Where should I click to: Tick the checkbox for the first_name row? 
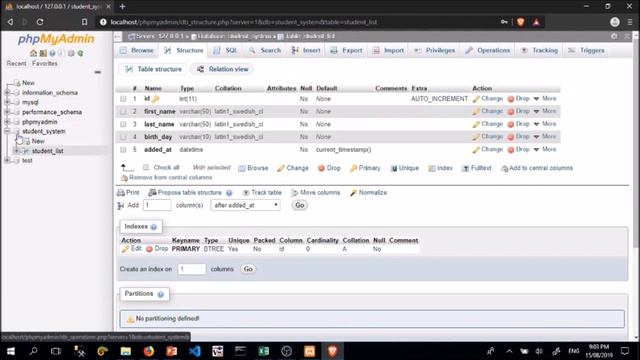123,111
